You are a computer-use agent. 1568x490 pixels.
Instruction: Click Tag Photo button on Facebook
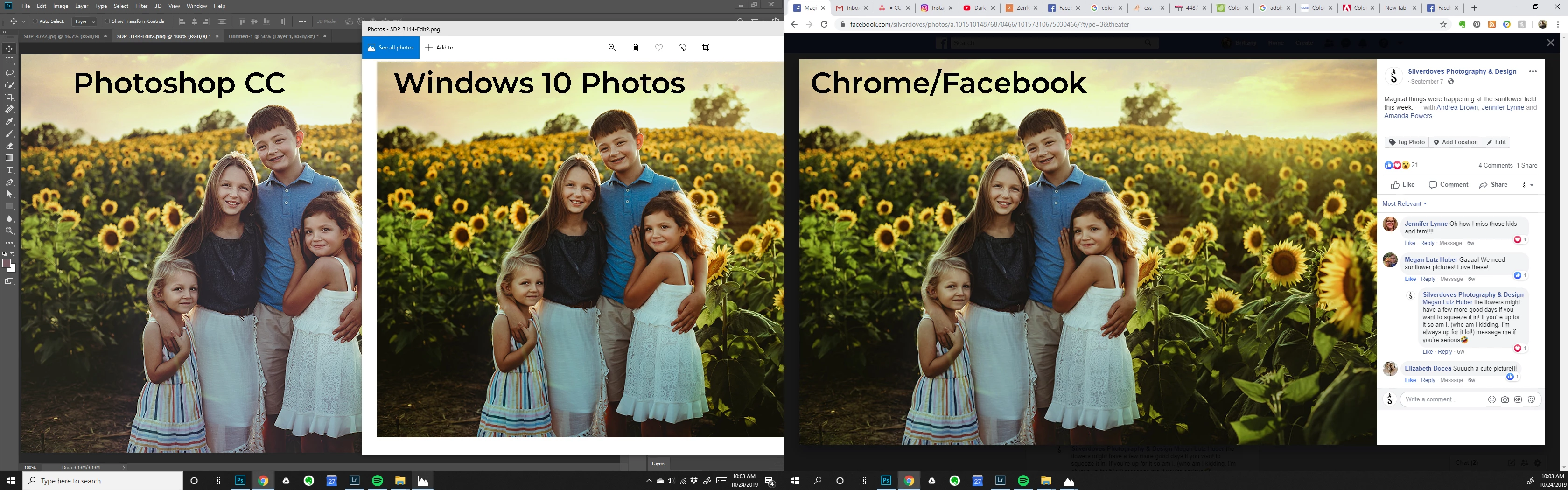tap(1407, 142)
